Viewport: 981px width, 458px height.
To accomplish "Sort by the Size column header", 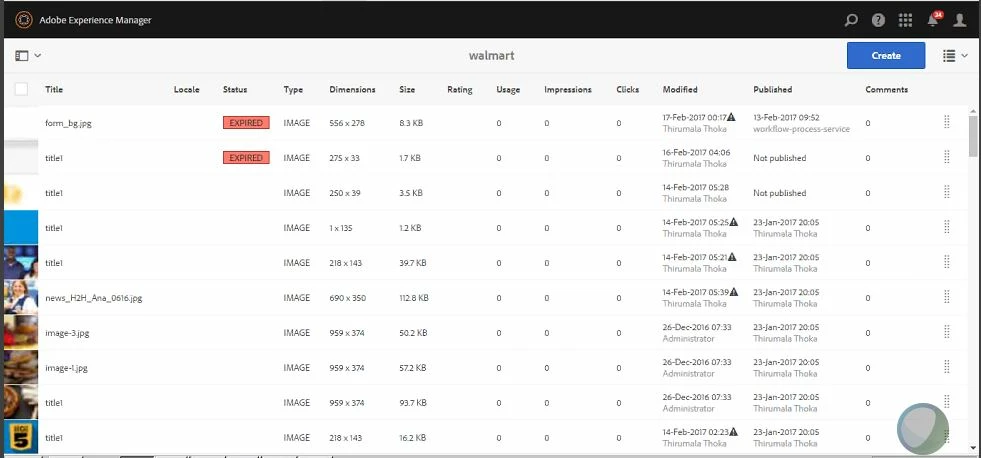I will (x=407, y=89).
